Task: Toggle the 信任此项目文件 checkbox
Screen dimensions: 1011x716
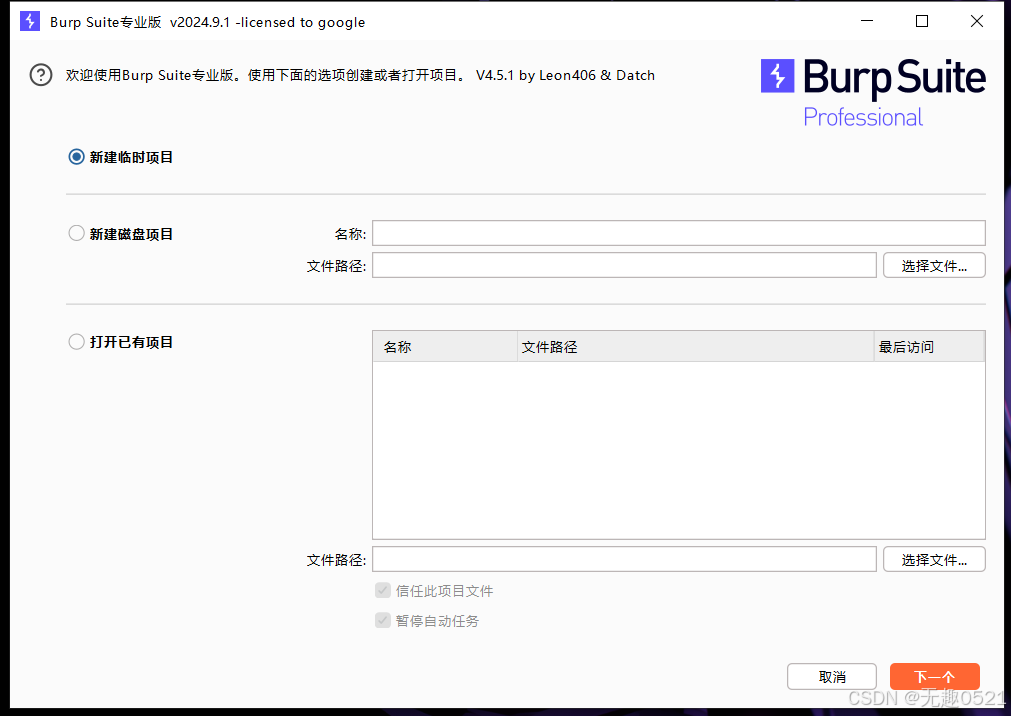Action: coord(383,590)
